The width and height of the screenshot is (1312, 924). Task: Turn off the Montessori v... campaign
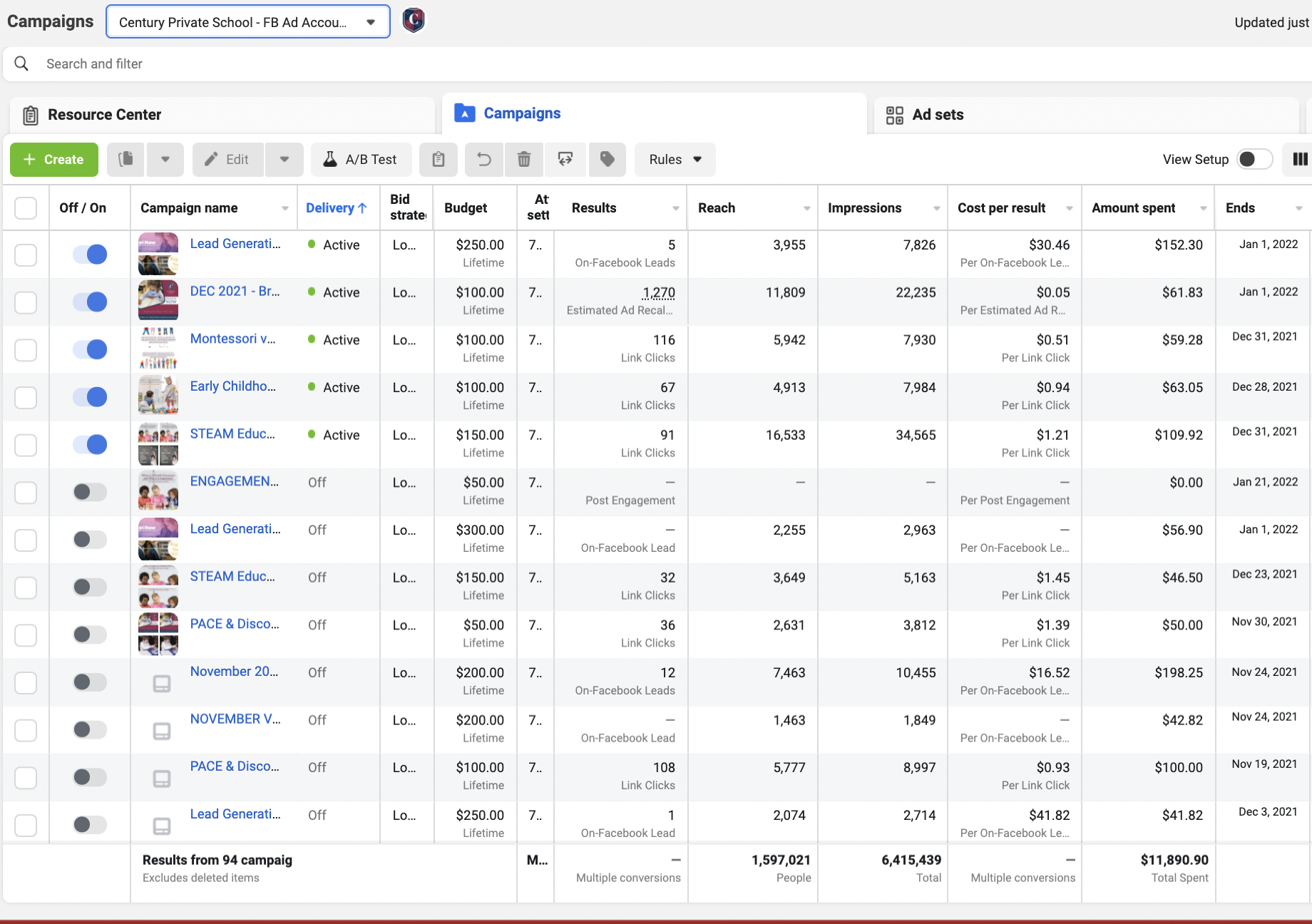[x=90, y=349]
